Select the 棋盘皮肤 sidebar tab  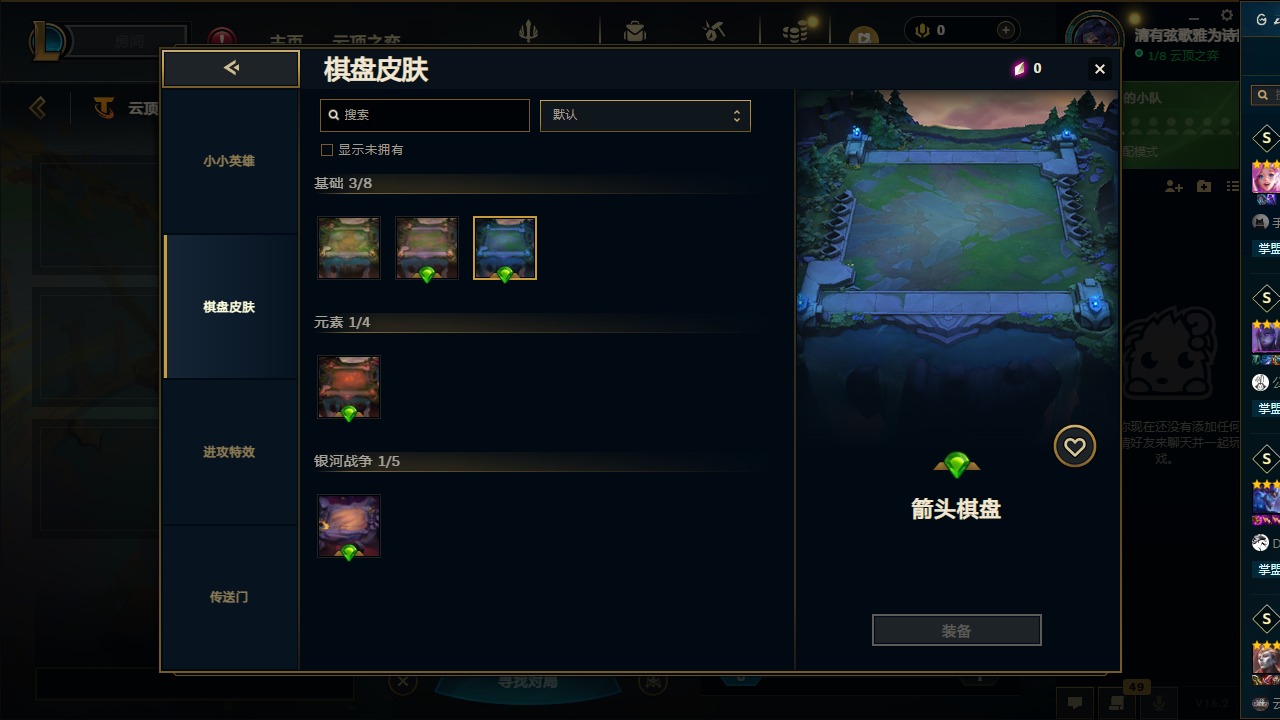[x=230, y=307]
